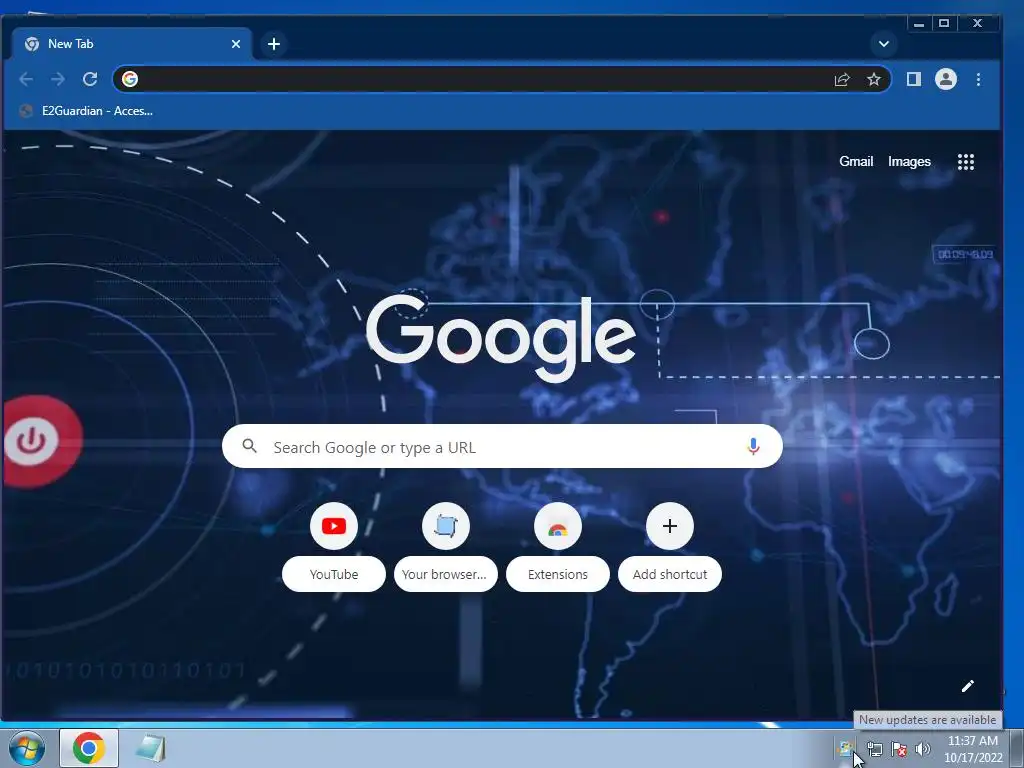The height and width of the screenshot is (768, 1024).
Task: Open the Images link
Action: [909, 161]
